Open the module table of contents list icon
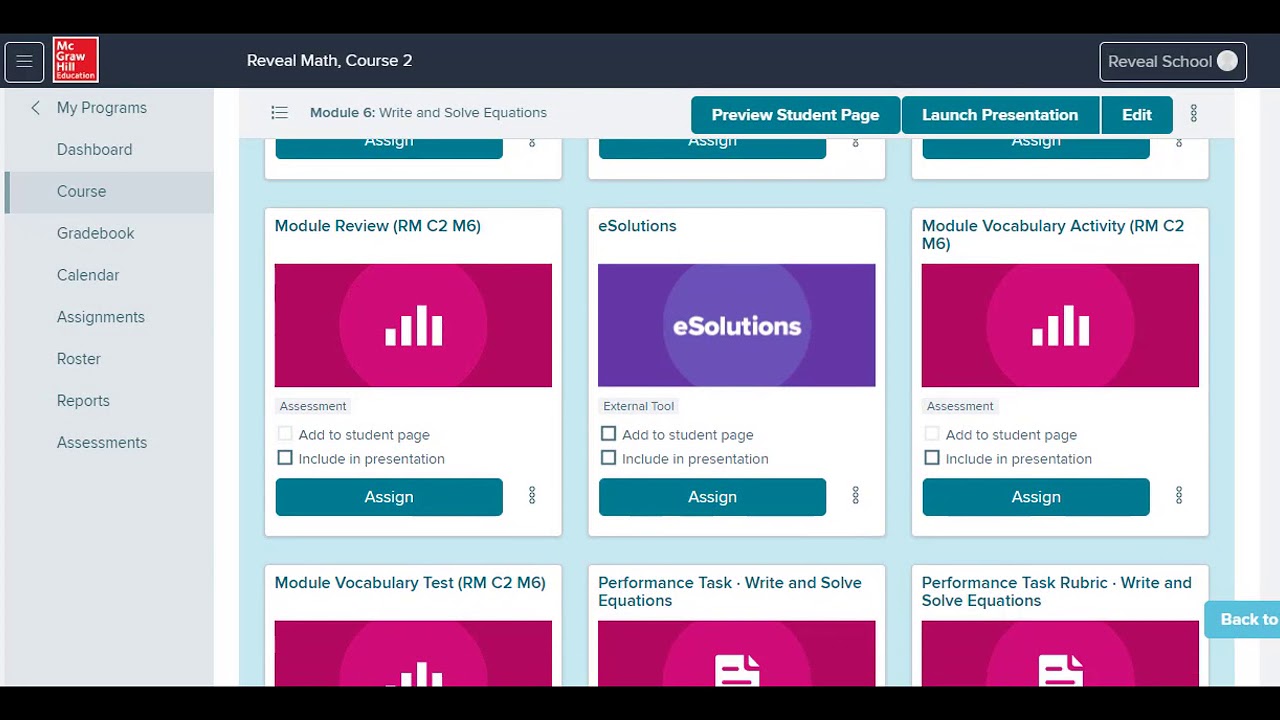The width and height of the screenshot is (1280, 720). [280, 113]
